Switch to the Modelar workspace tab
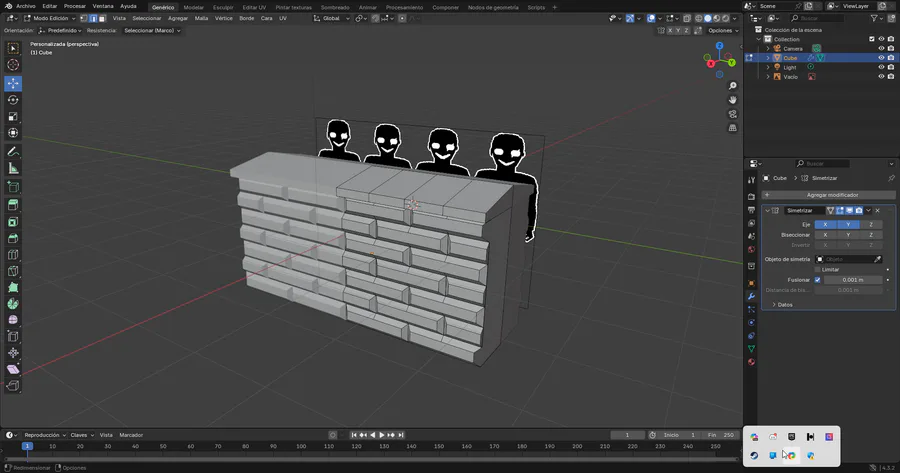 pyautogui.click(x=193, y=7)
